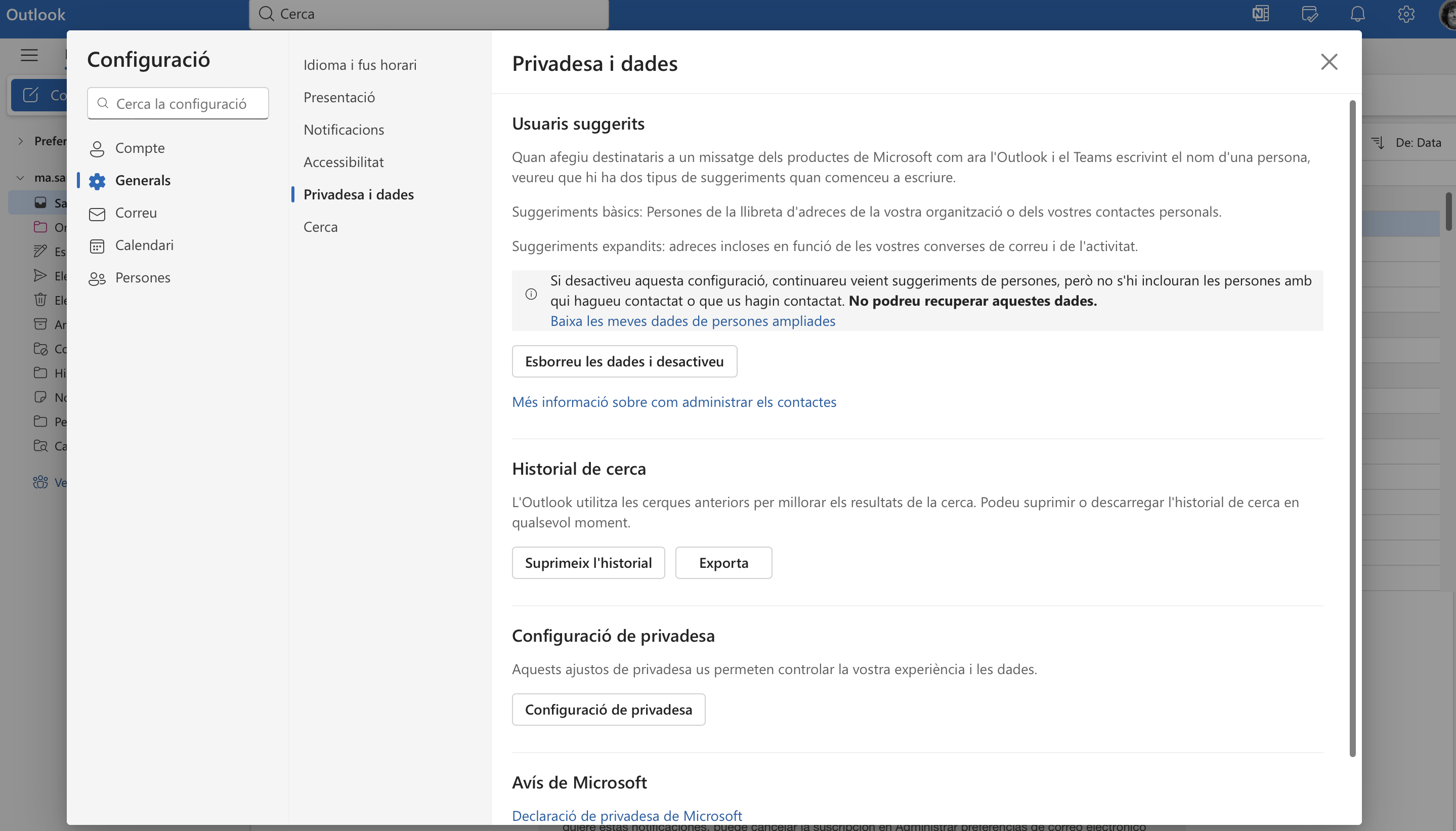The width and height of the screenshot is (1456, 831).
Task: Click the Cerca la configuració search field
Action: click(178, 103)
